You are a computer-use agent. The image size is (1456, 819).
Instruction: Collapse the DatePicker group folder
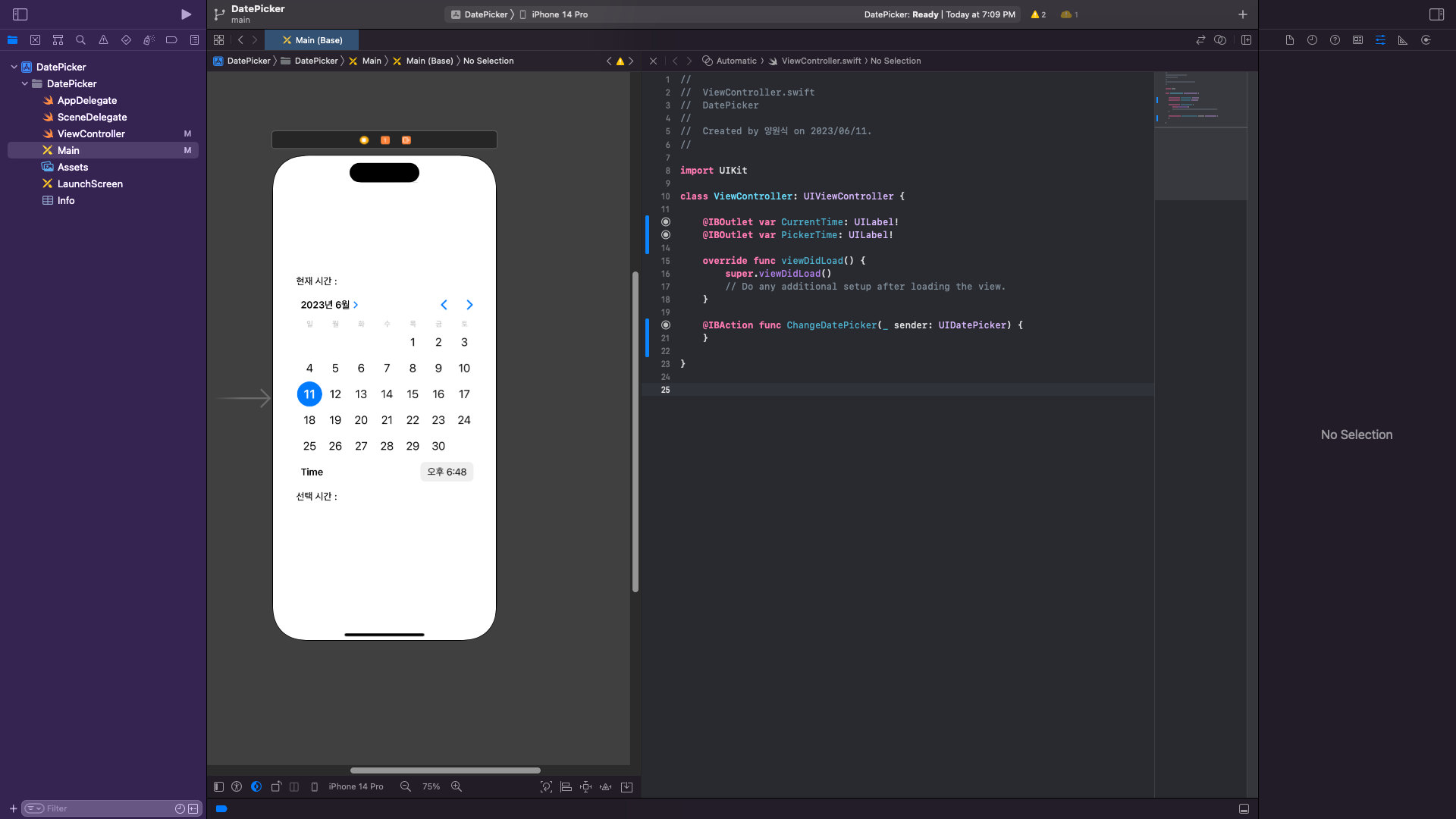click(25, 83)
